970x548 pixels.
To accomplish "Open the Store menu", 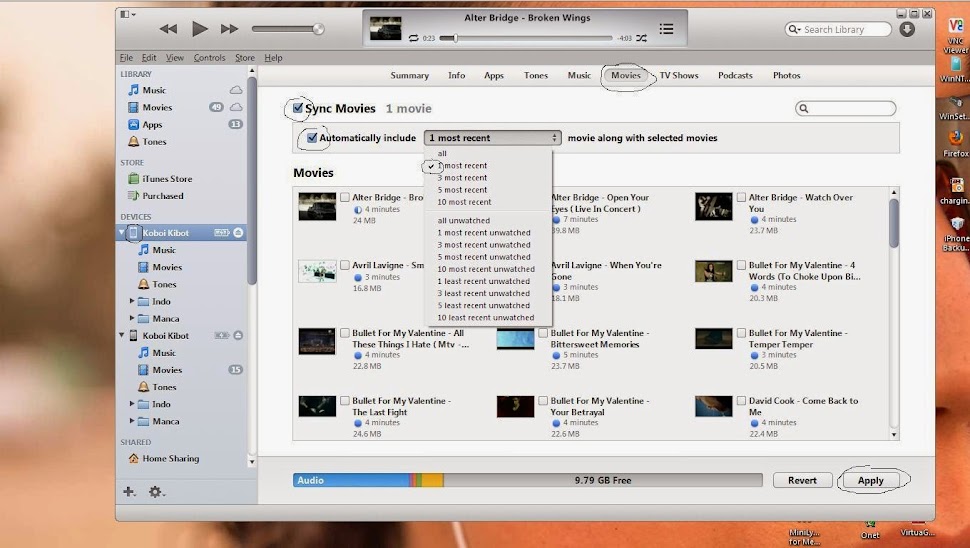I will (244, 58).
